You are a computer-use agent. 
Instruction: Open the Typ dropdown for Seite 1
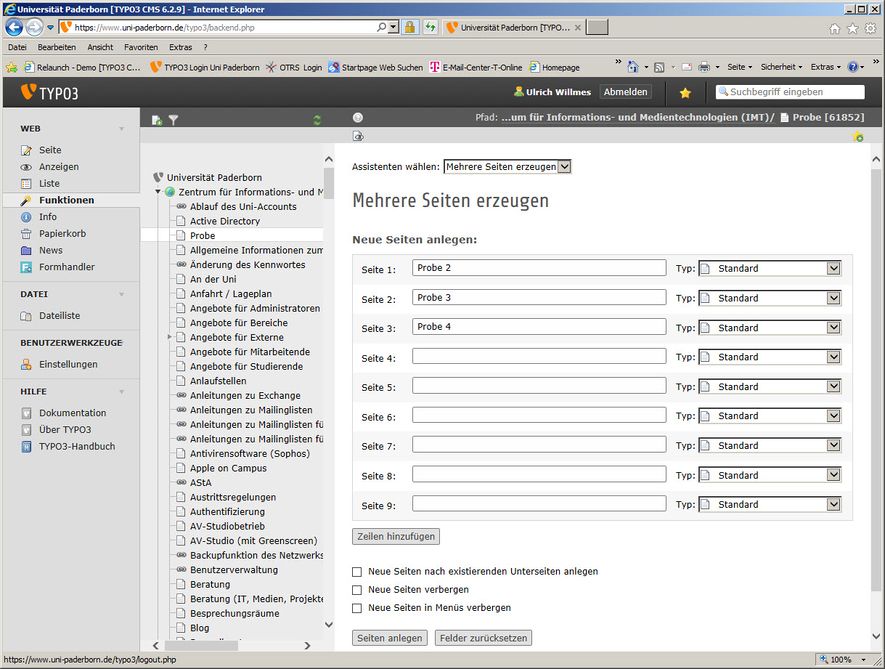pos(770,268)
